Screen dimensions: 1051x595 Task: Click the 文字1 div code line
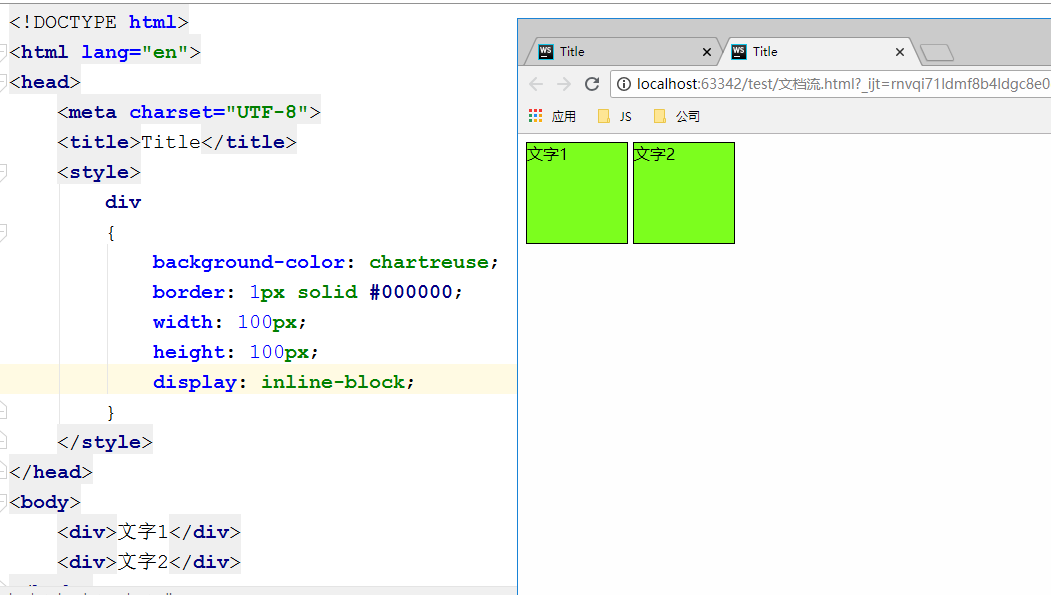(149, 532)
